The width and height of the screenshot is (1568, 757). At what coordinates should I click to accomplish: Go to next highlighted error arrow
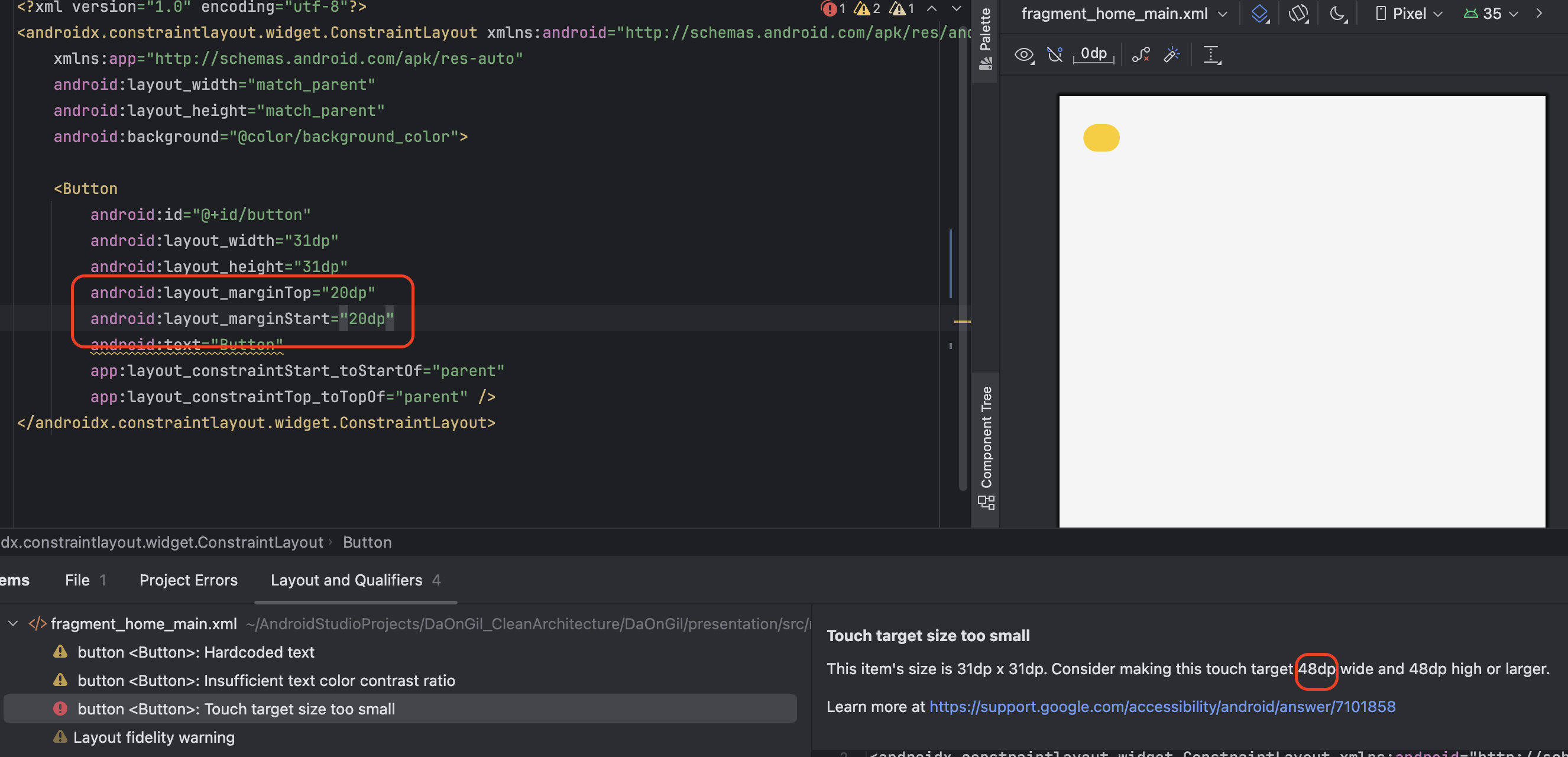[956, 8]
